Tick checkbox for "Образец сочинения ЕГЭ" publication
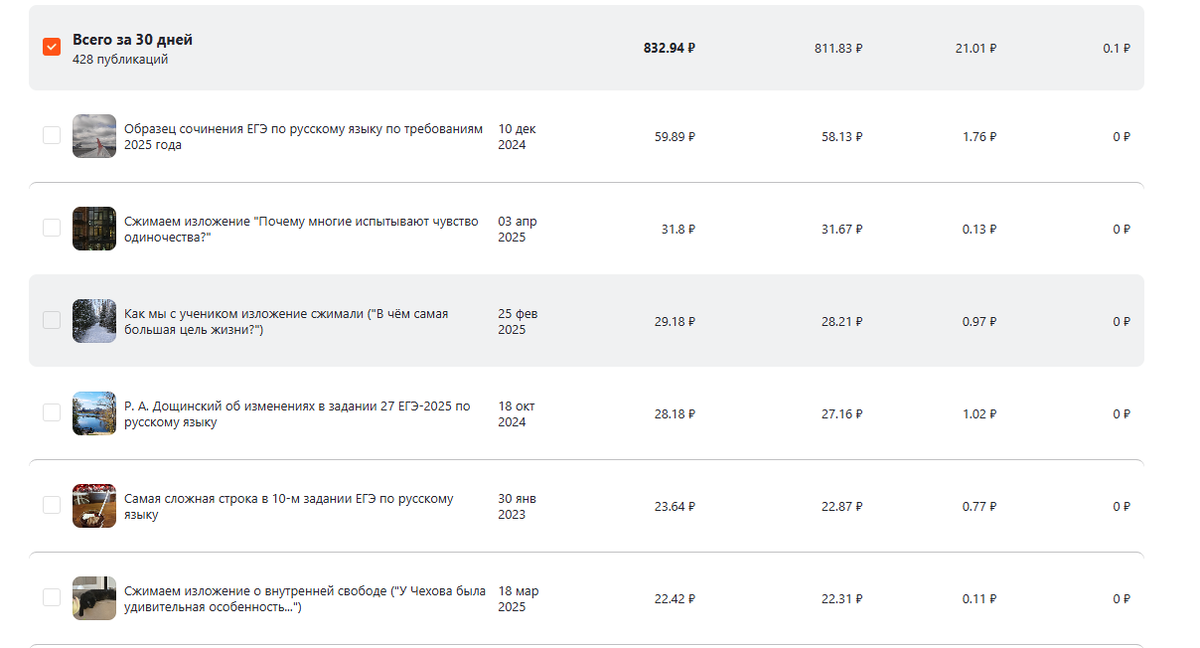The height and width of the screenshot is (648, 1200). 51,136
